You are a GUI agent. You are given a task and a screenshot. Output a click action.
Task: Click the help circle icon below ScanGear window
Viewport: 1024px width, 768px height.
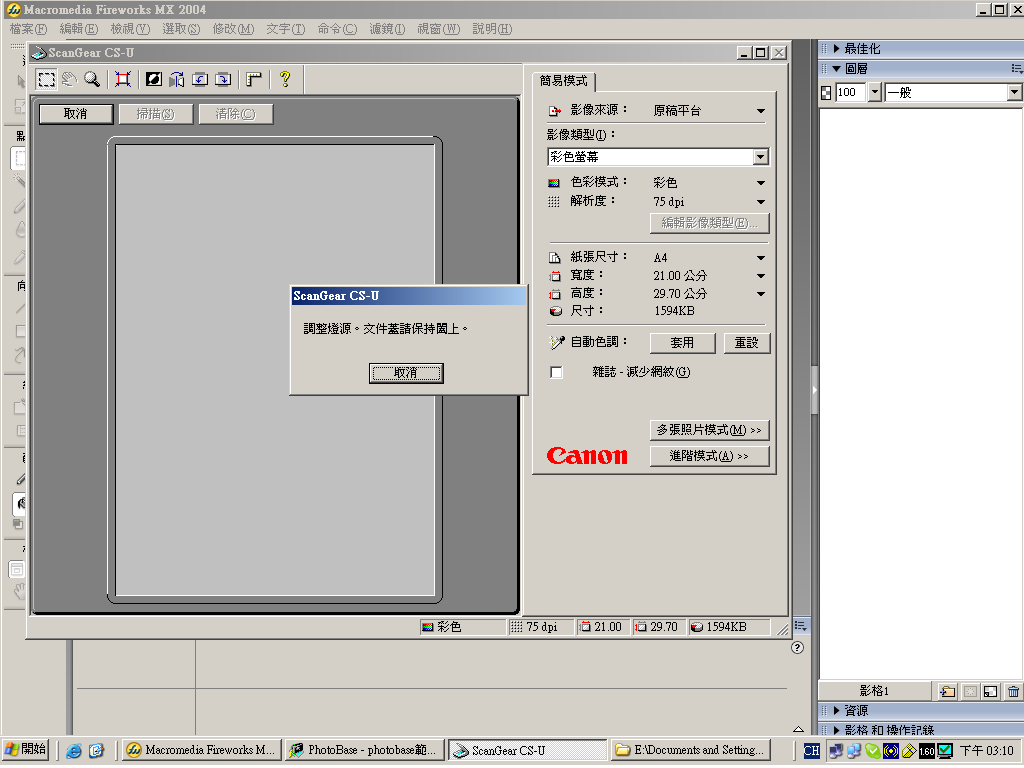tap(797, 648)
